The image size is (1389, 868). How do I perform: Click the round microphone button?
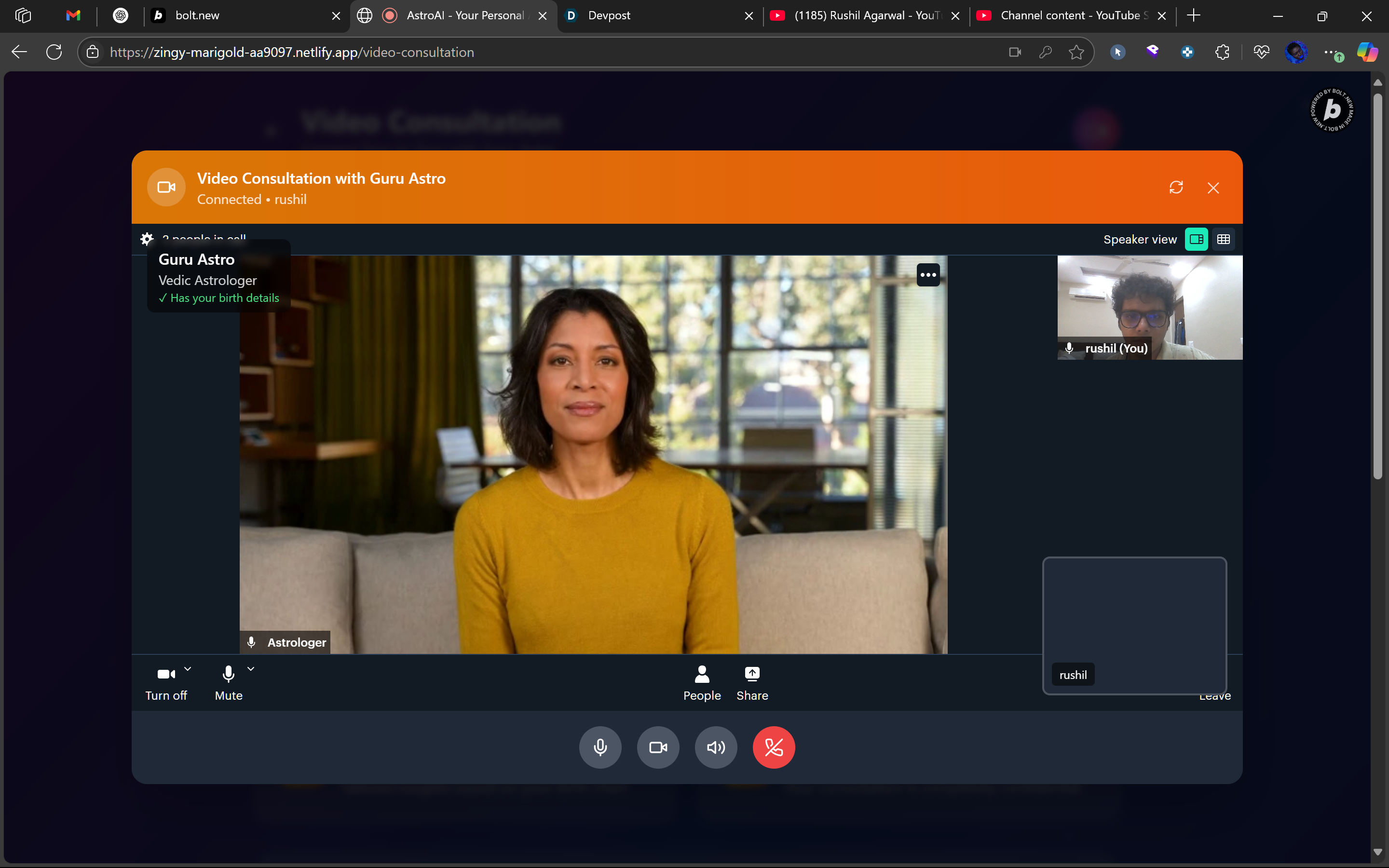[x=600, y=747]
